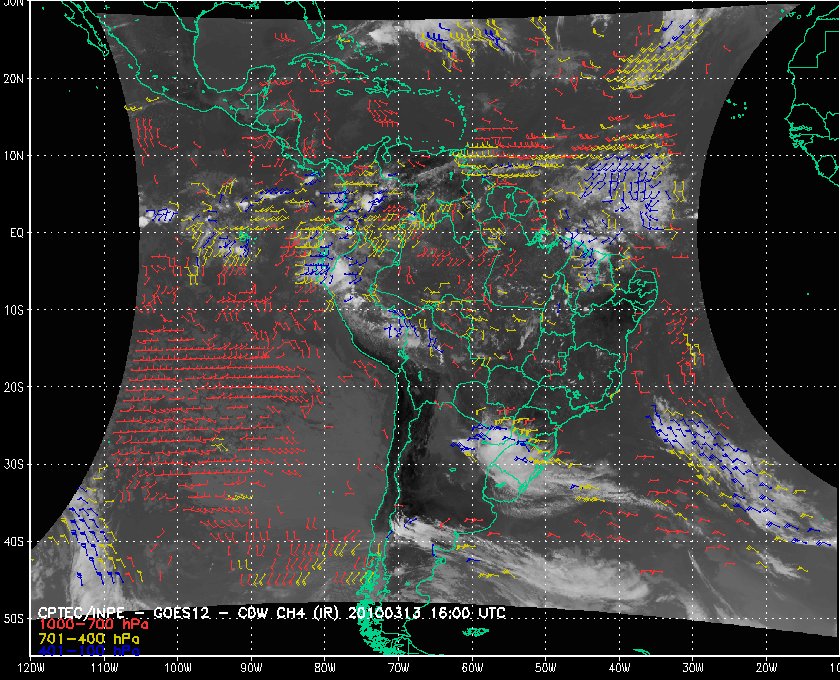
Task: Click the 10N latitude label
Action: [13, 156]
